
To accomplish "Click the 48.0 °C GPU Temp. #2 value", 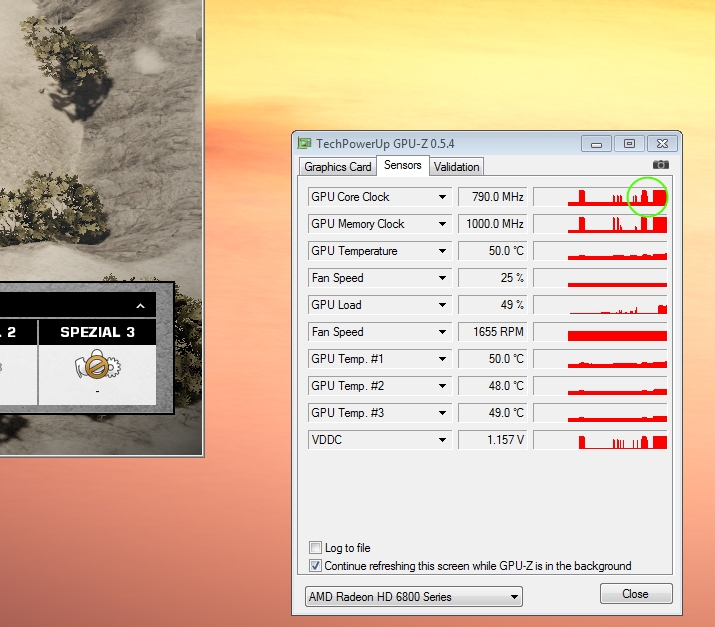I will [493, 386].
